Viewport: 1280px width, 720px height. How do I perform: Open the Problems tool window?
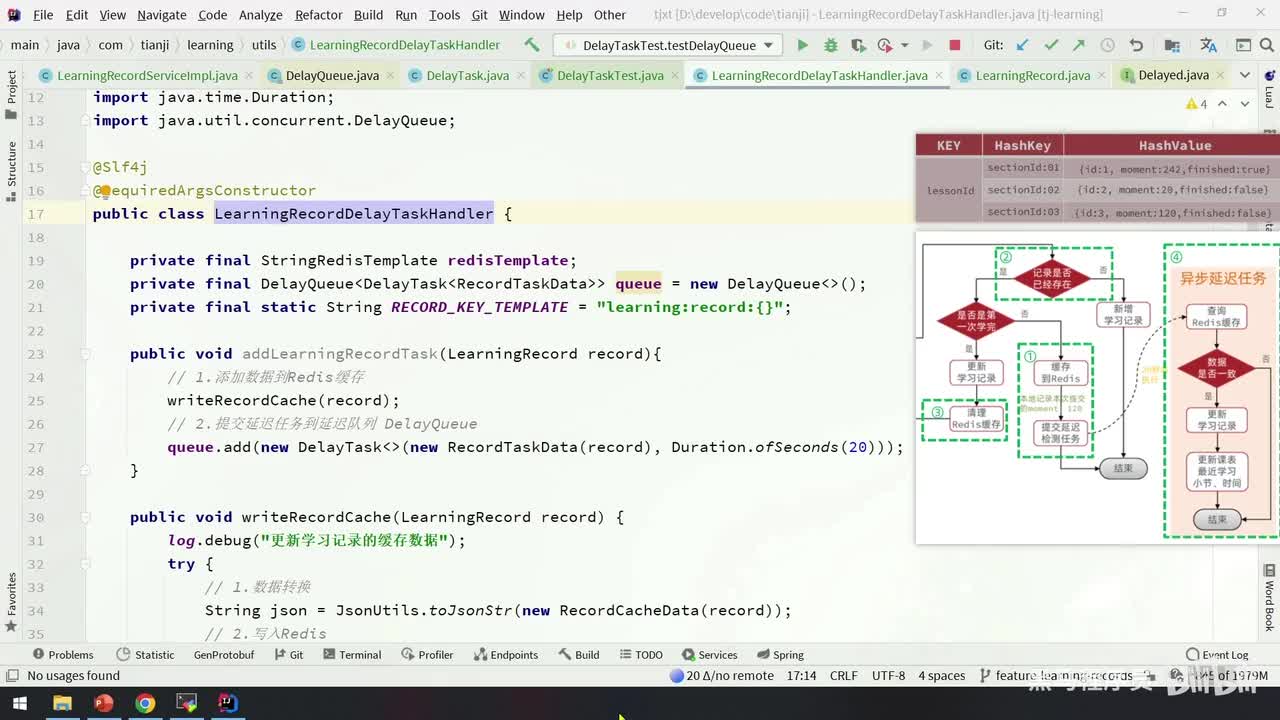click(63, 655)
